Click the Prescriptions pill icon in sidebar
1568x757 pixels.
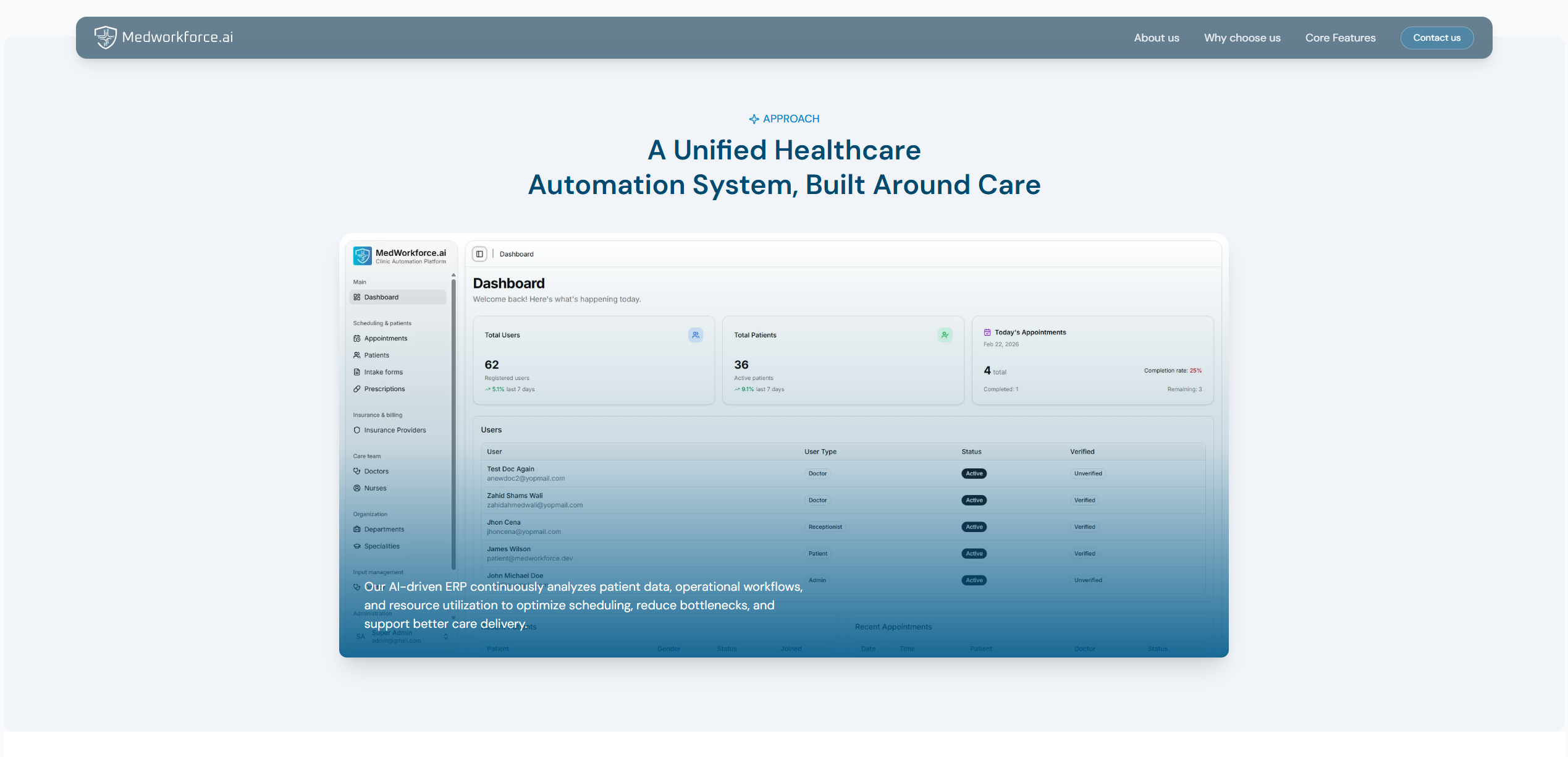[356, 389]
